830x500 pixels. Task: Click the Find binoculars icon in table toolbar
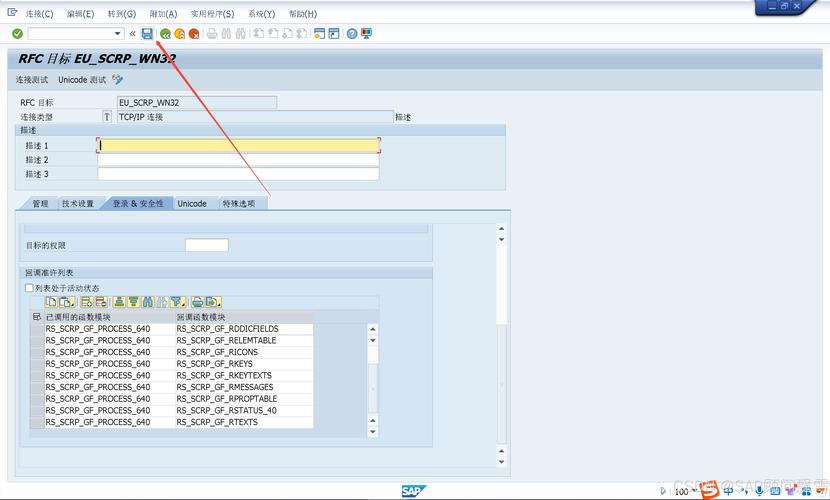point(147,301)
